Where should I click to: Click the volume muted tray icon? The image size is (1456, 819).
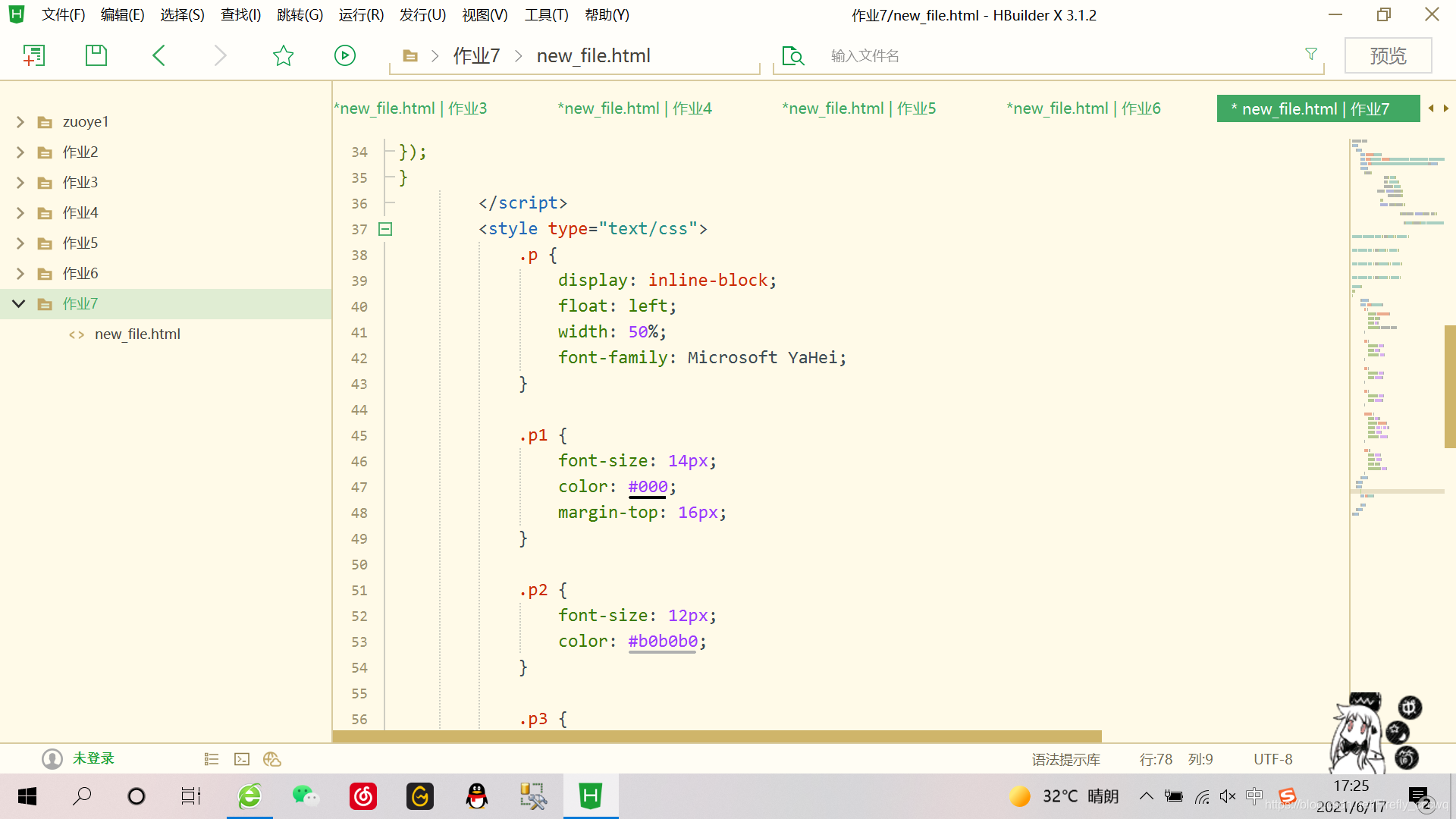(x=1228, y=796)
